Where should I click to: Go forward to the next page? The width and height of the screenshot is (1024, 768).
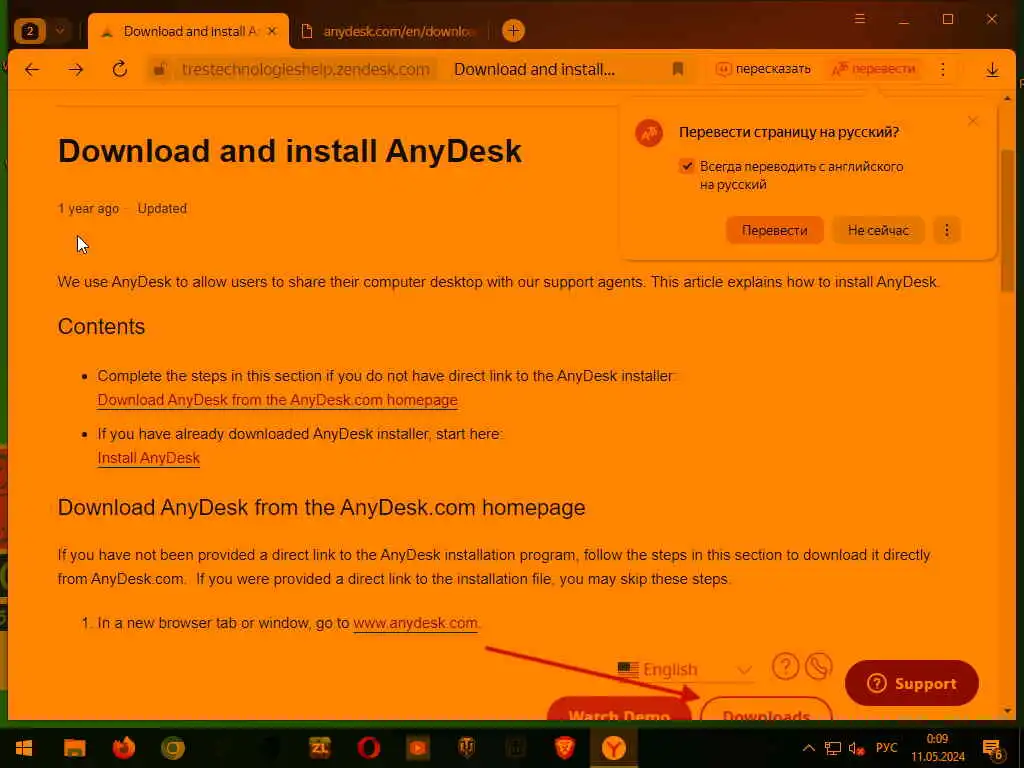[76, 69]
